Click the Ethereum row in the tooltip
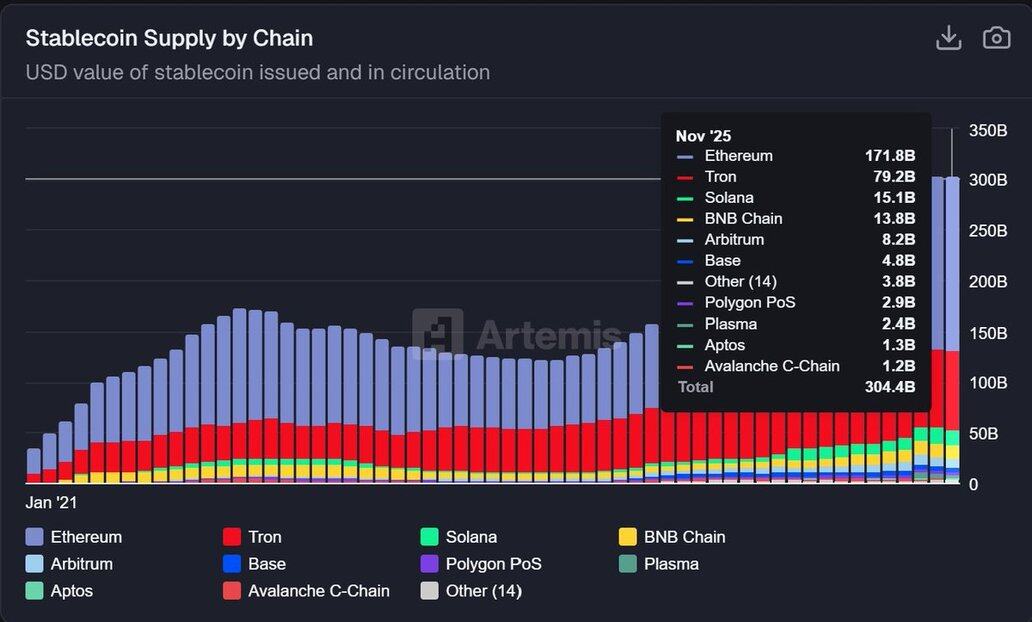The height and width of the screenshot is (622, 1032). [x=795, y=156]
